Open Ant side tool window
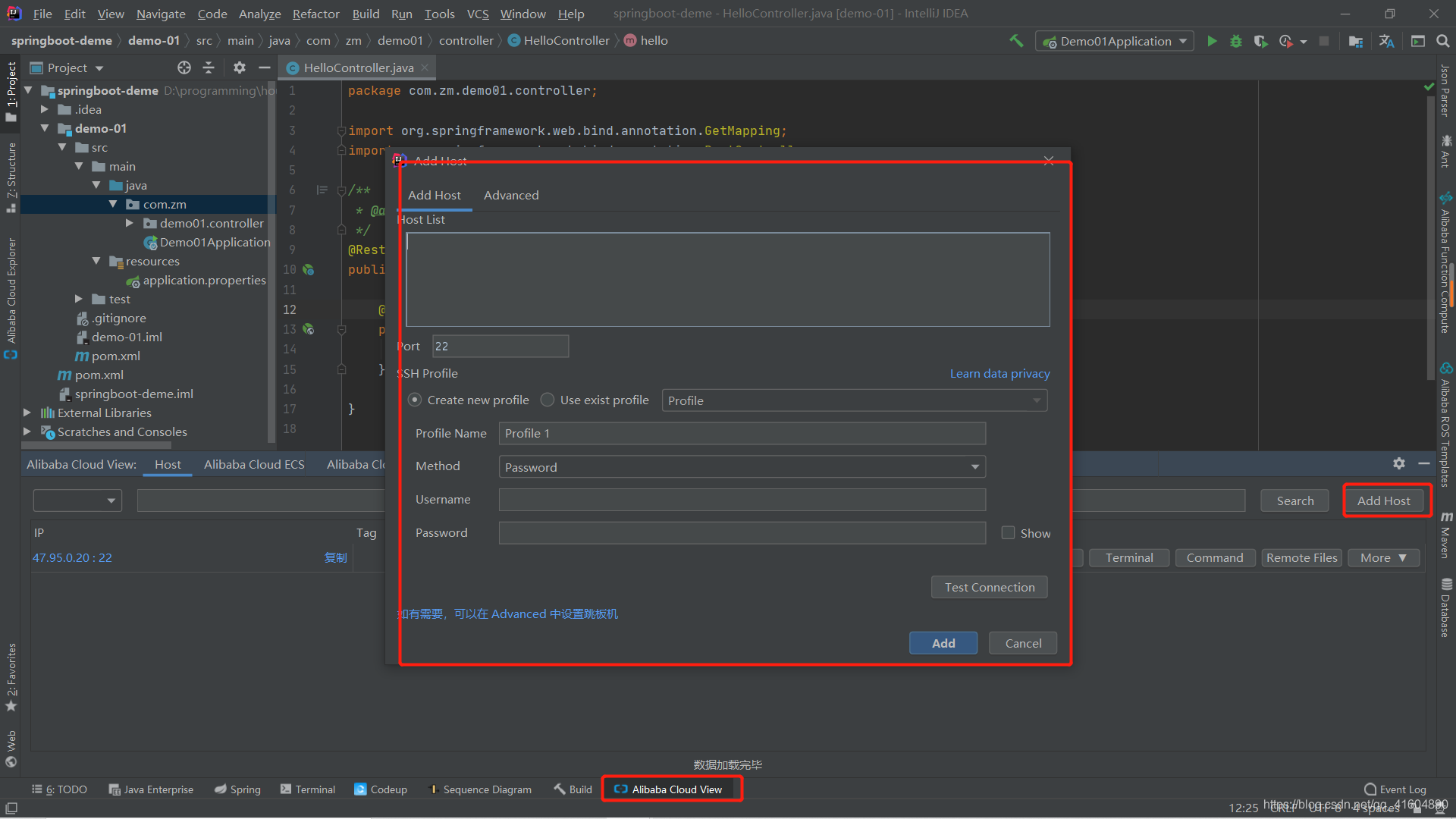This screenshot has width=1456, height=819. tap(1446, 152)
